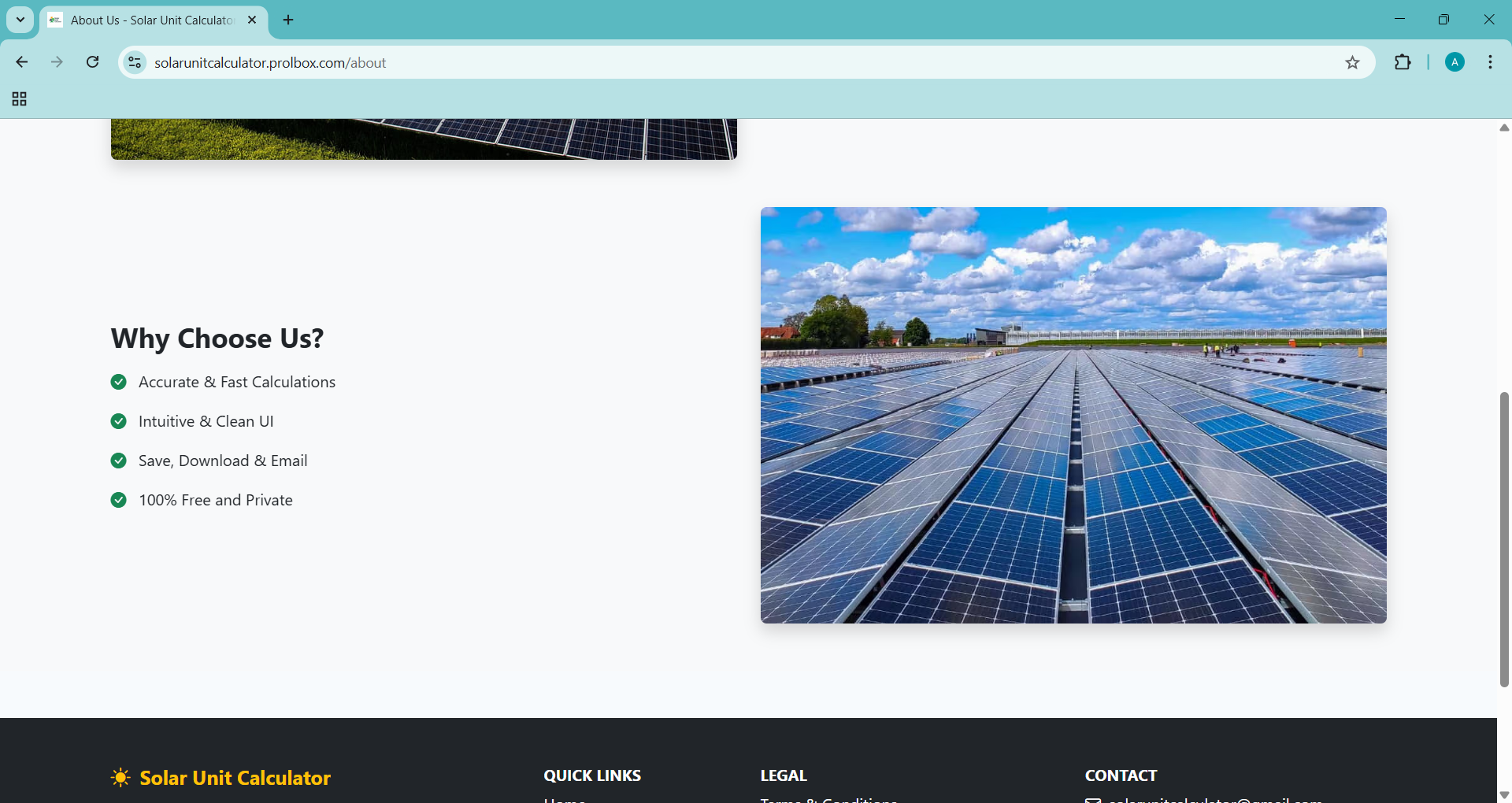Image resolution: width=1512 pixels, height=803 pixels.
Task: Close the About Us tab
Action: coord(252,20)
